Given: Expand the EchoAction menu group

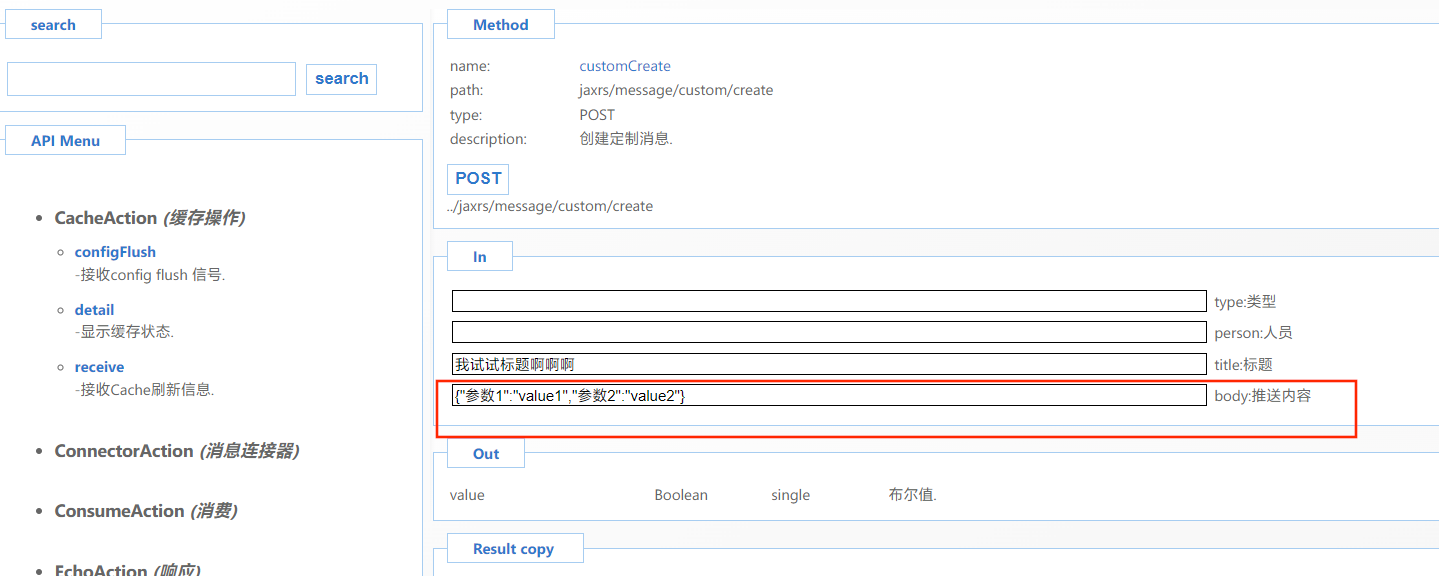Looking at the screenshot, I should (128, 570).
